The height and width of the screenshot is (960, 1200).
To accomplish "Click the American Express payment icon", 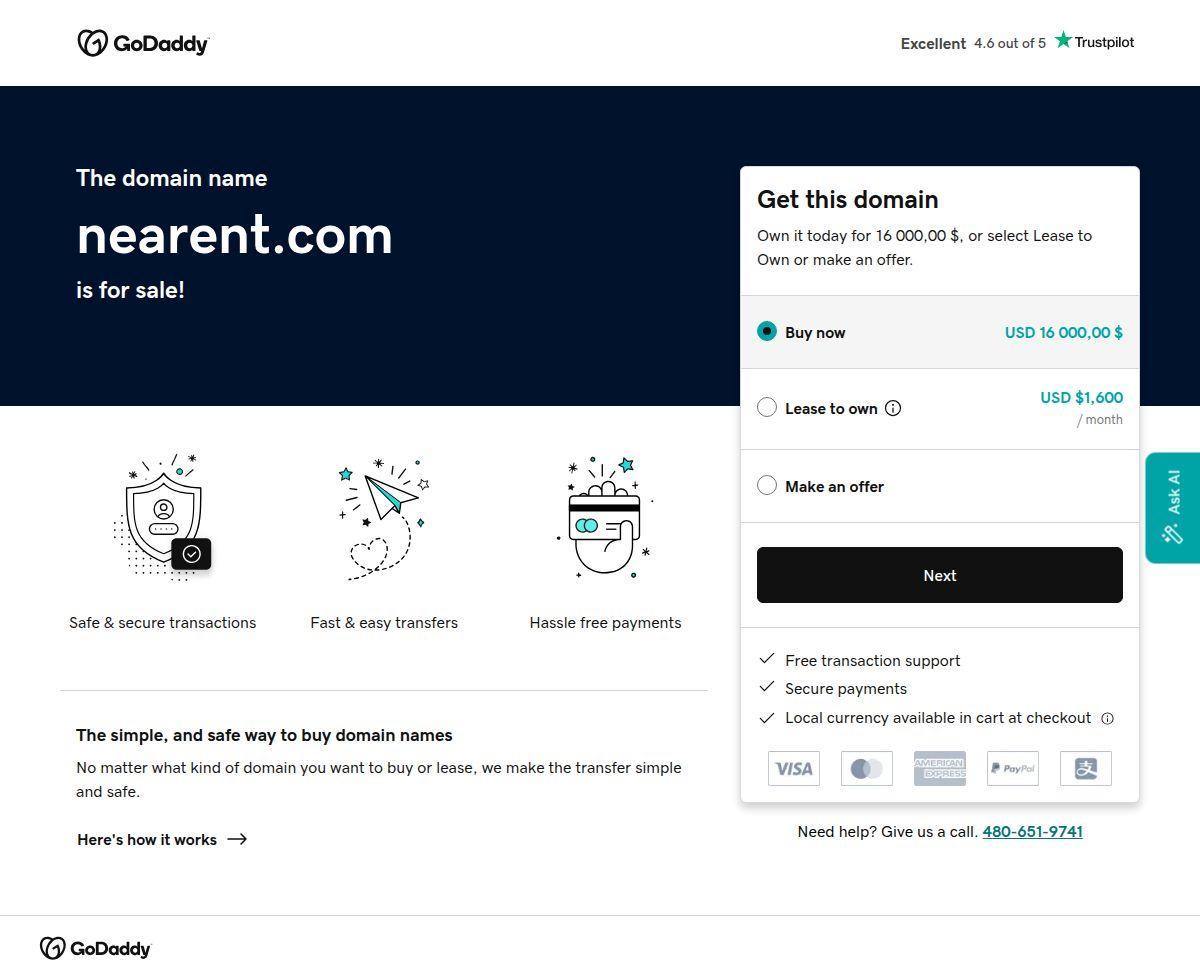I will [940, 768].
